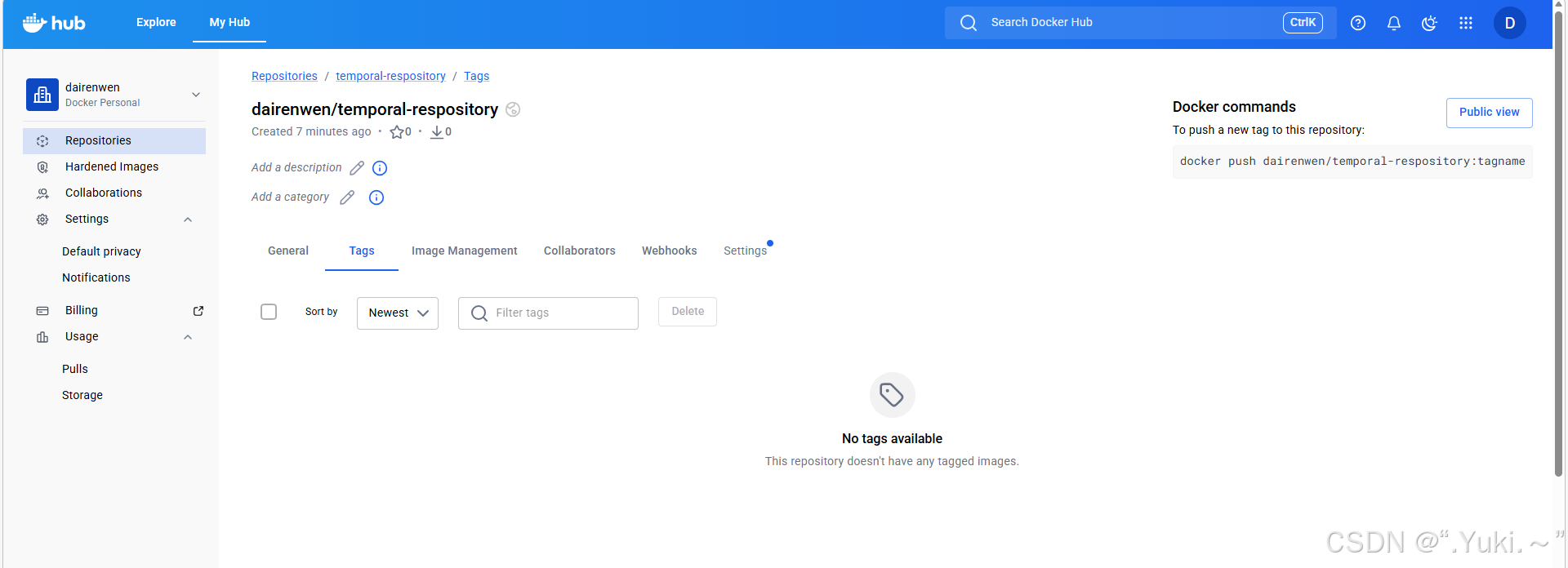The image size is (1568, 568).
Task: Edit category with the pencil icon
Action: tap(347, 197)
